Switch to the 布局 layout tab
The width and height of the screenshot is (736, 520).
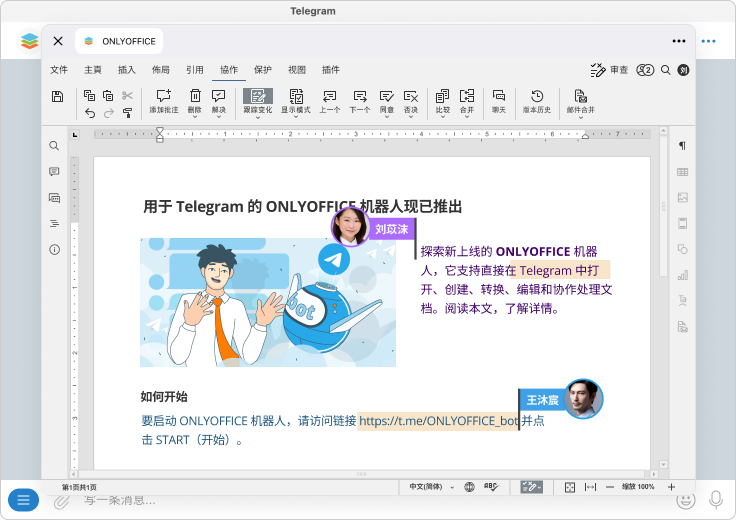point(161,70)
